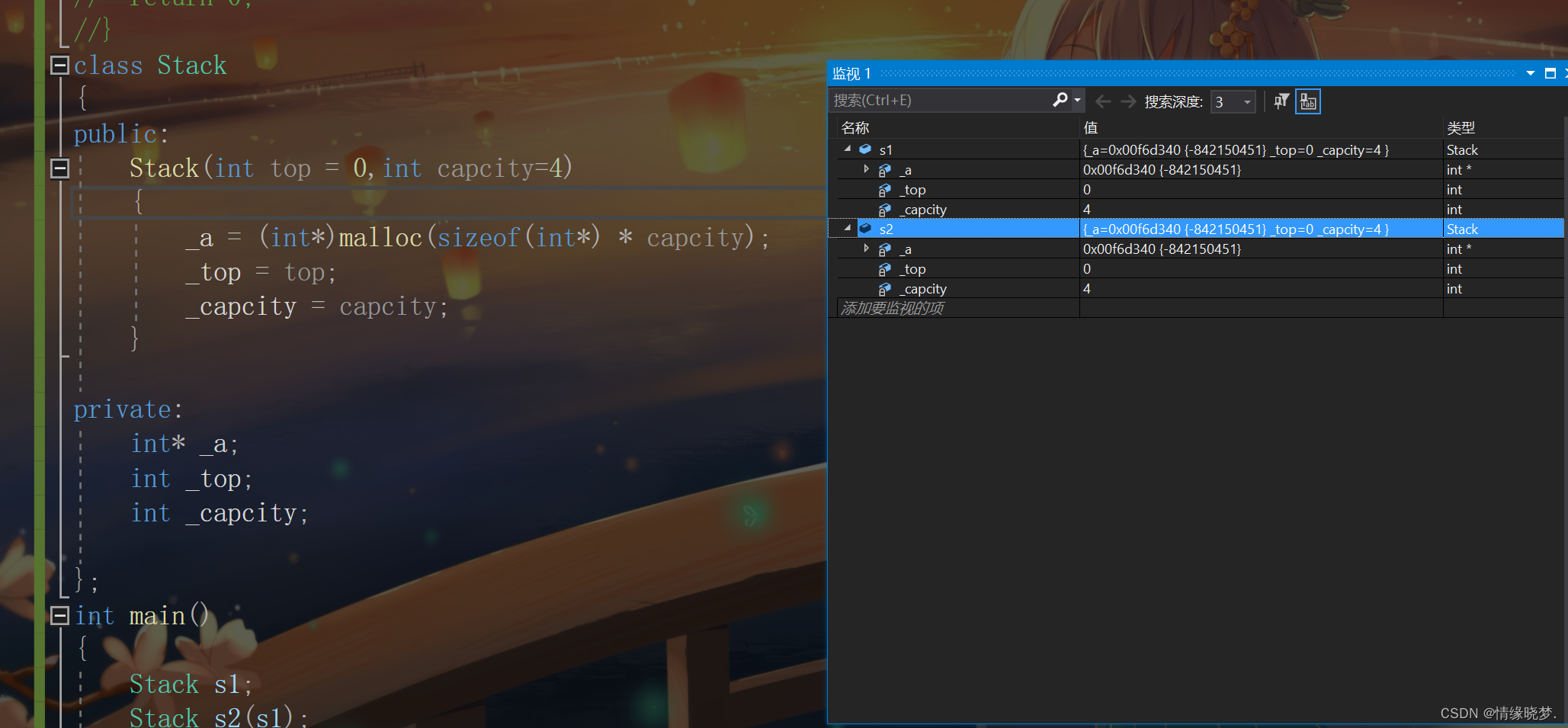Maximize the 监视 1 panel
Screen dimensions: 1568x728
pyautogui.click(x=1550, y=73)
